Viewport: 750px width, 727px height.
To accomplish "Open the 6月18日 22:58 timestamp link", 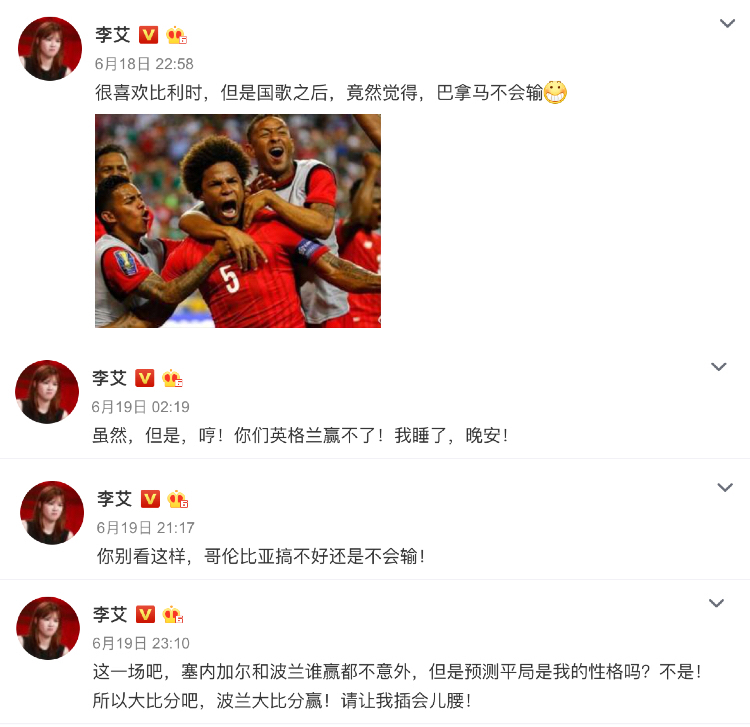I will (x=144, y=64).
